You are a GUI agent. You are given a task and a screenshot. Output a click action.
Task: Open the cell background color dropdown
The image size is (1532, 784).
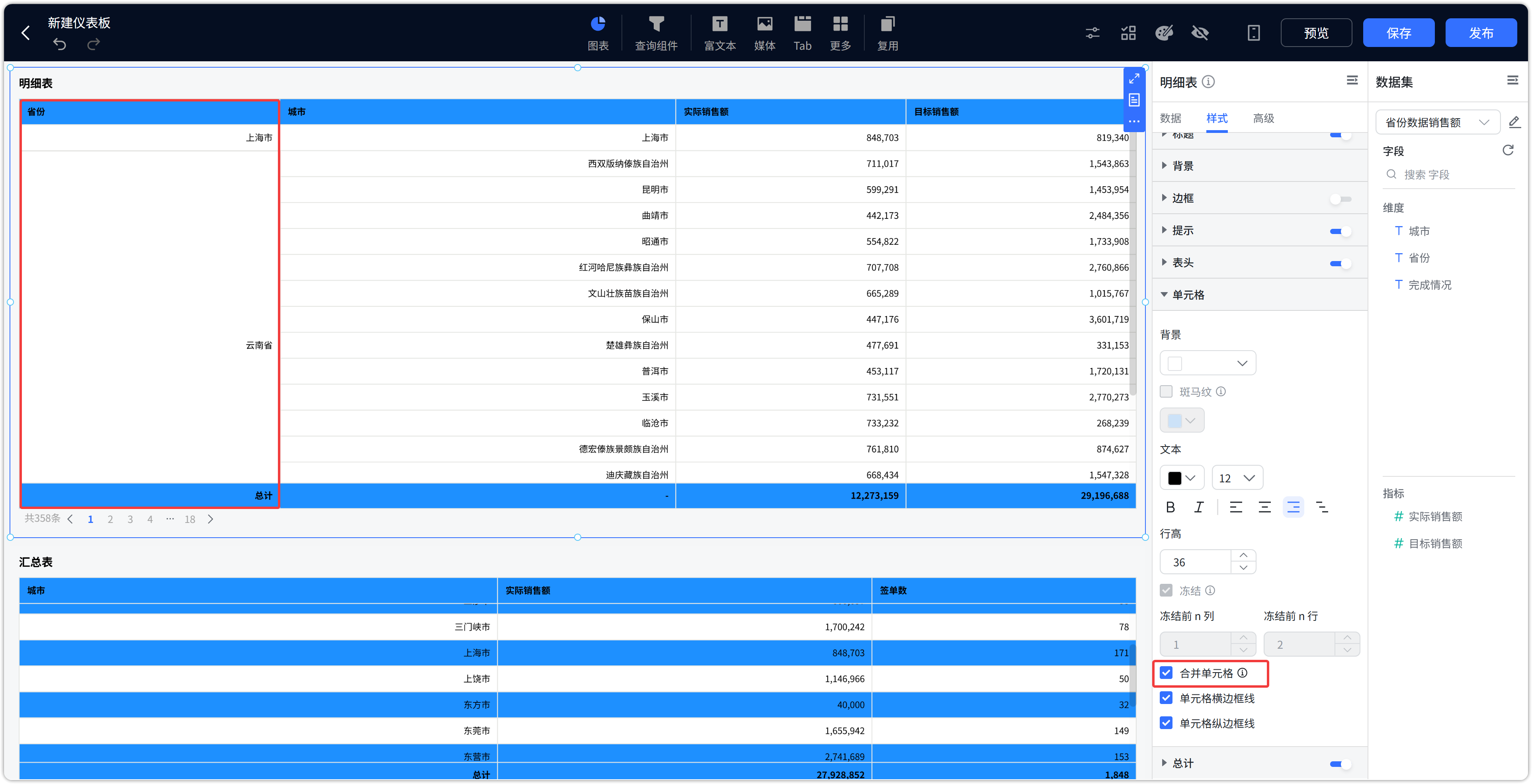pyautogui.click(x=1208, y=363)
